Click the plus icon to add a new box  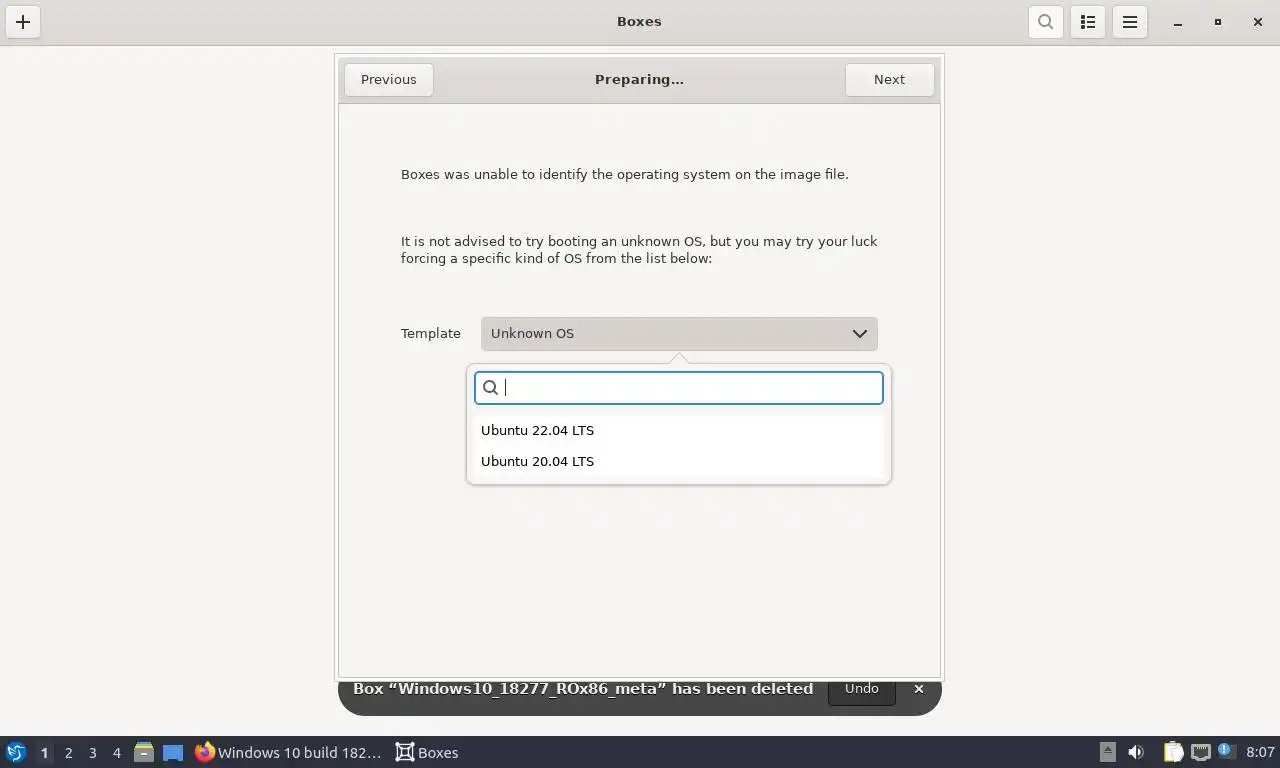[23, 21]
